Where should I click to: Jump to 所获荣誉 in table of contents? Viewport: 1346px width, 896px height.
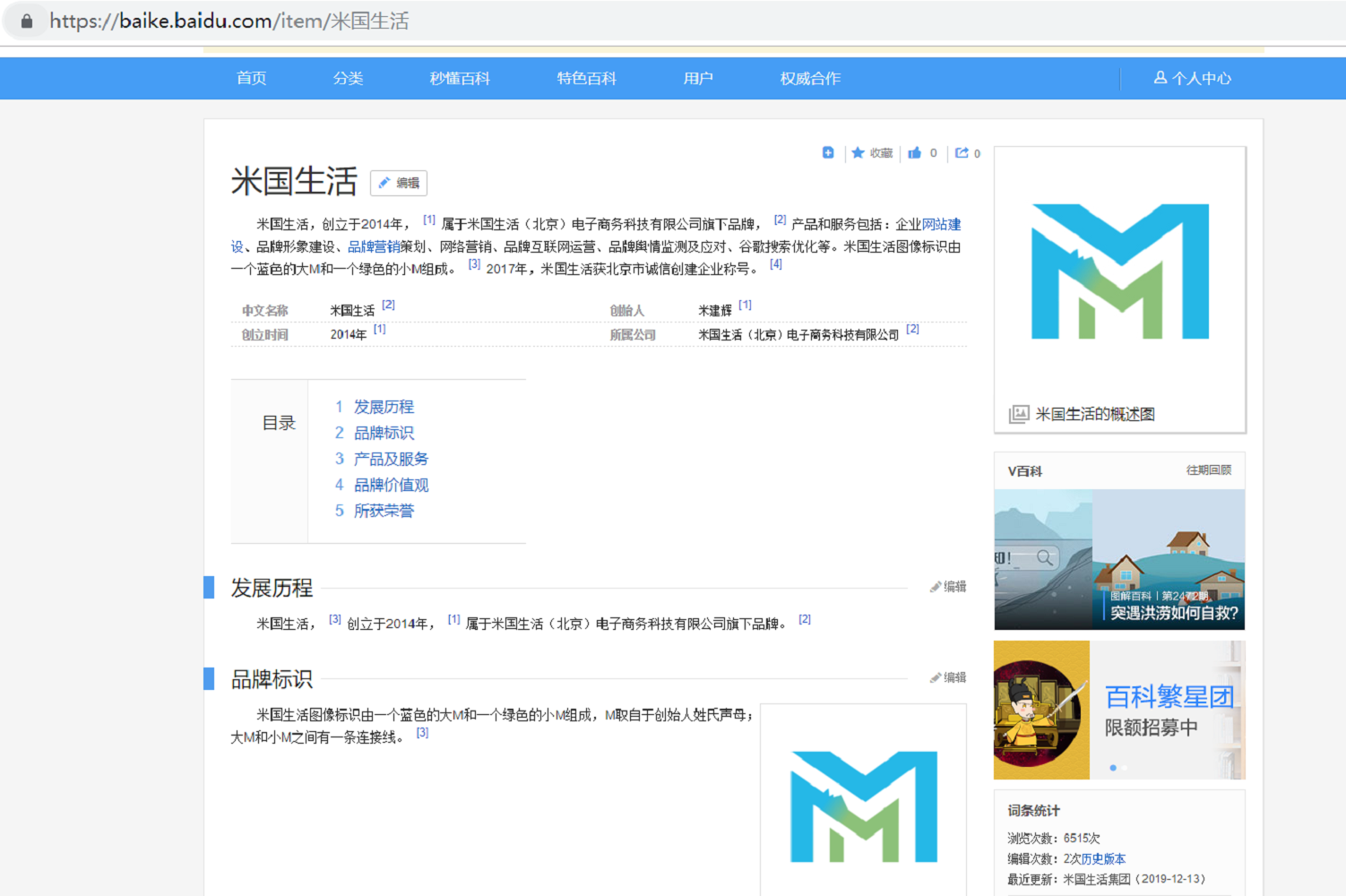(384, 511)
